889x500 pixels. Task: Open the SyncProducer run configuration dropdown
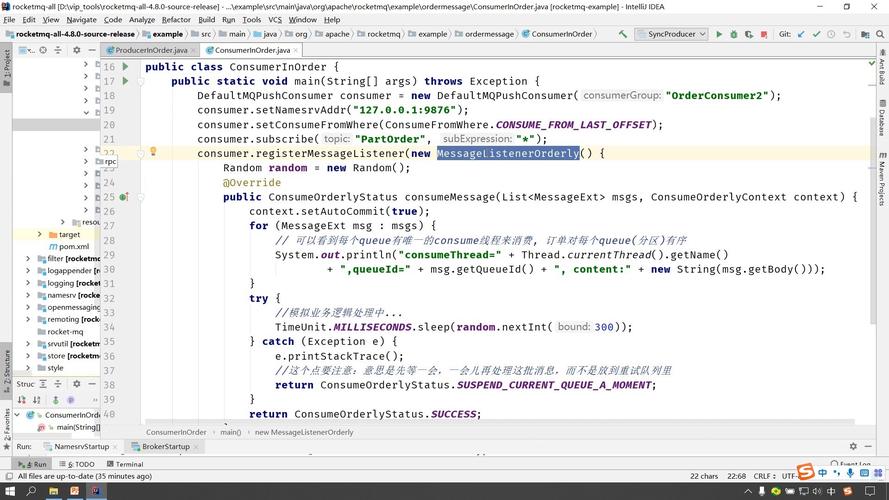(x=672, y=34)
